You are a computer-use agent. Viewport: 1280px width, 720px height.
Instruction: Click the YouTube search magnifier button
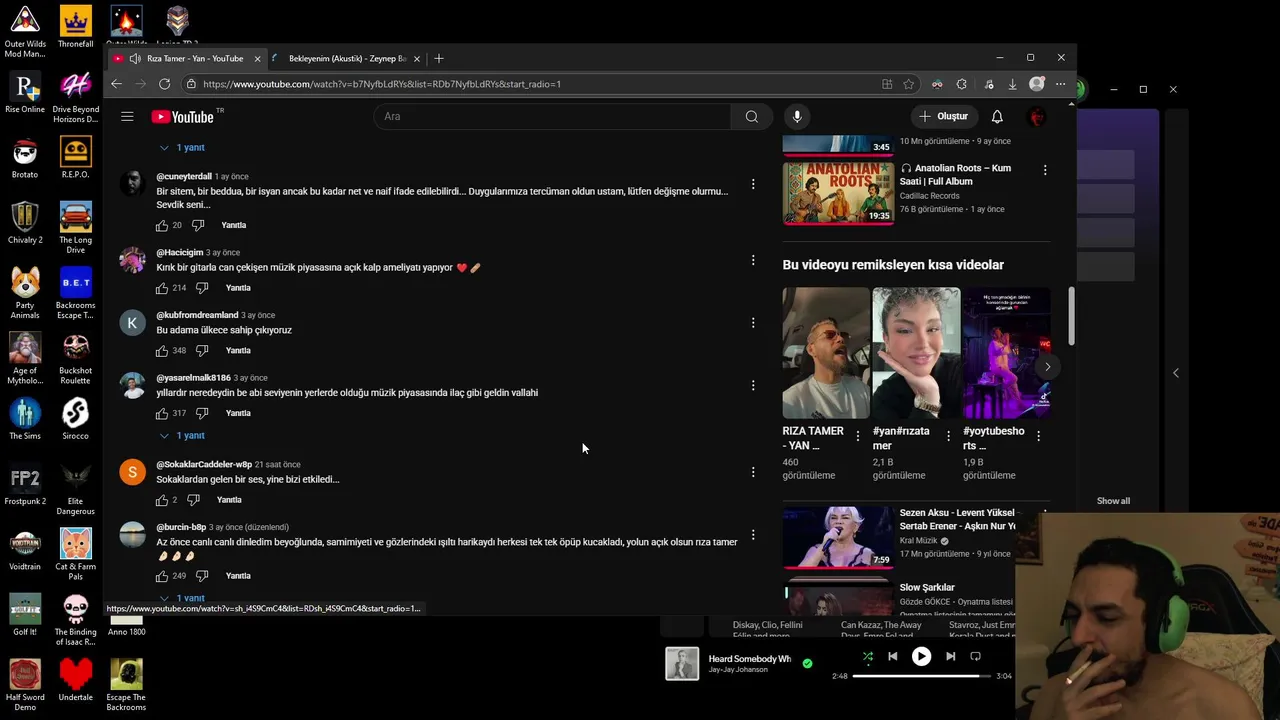pos(751,117)
